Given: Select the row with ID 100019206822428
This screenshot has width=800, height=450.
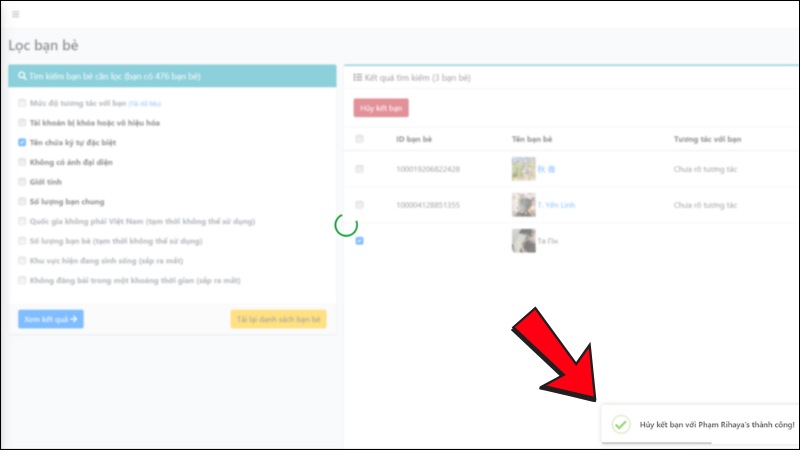Looking at the screenshot, I should (x=360, y=169).
